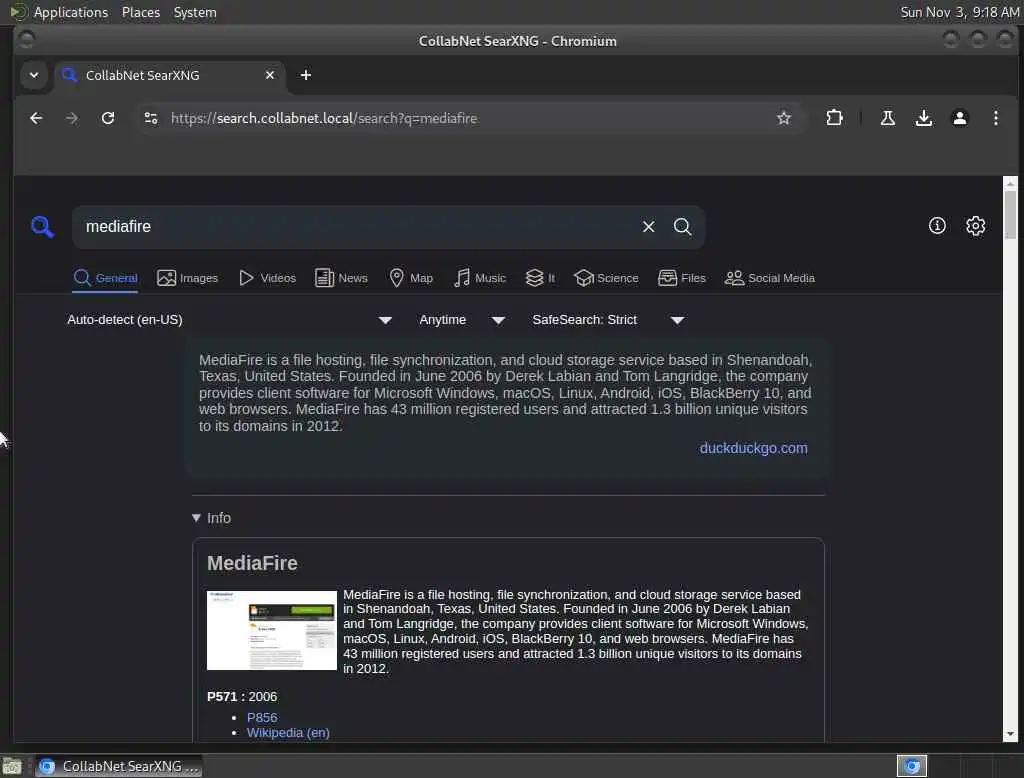1024x778 pixels.
Task: Switch to the Map category
Action: click(x=411, y=278)
